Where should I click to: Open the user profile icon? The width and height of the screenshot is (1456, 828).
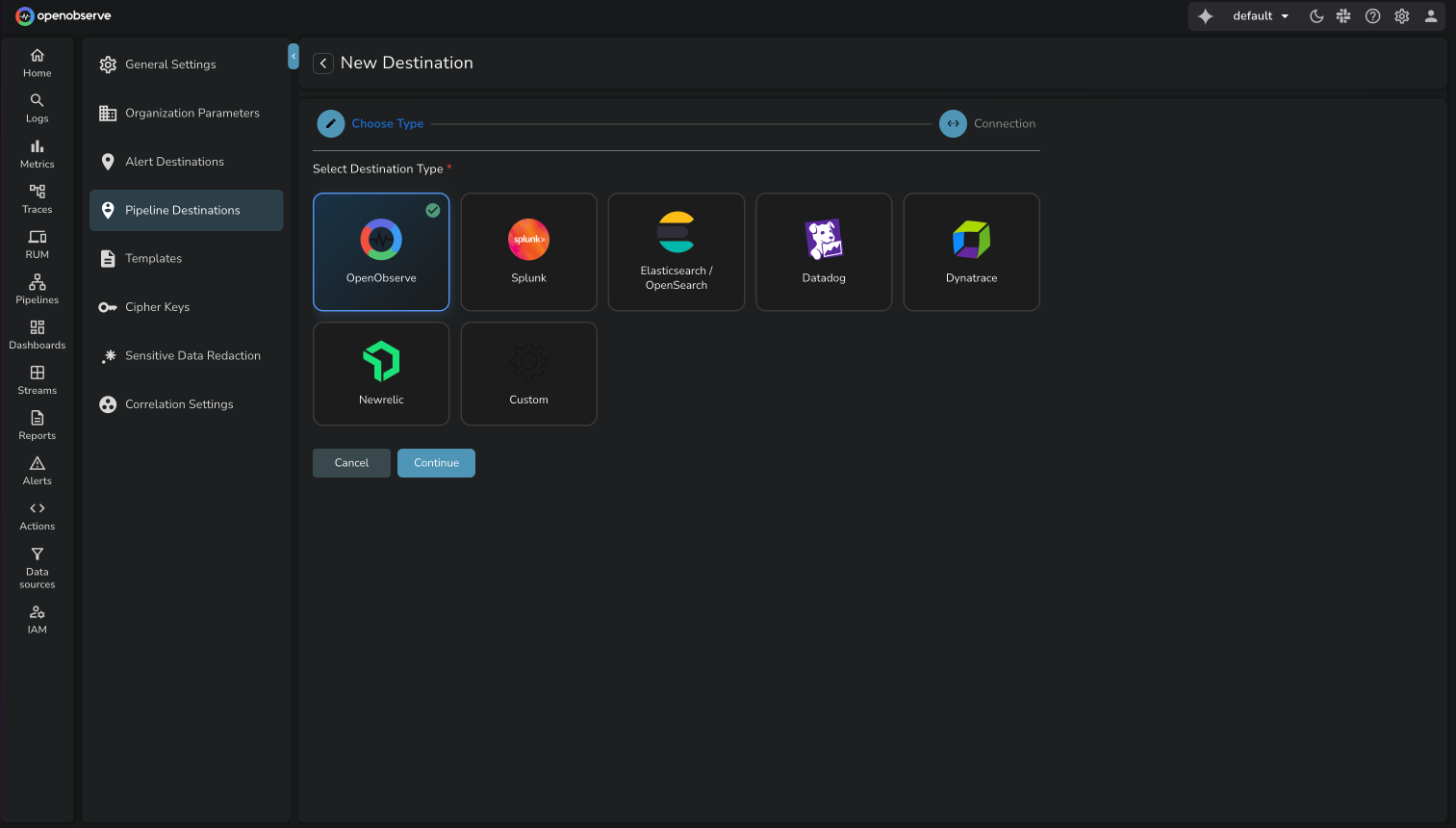[x=1431, y=15]
